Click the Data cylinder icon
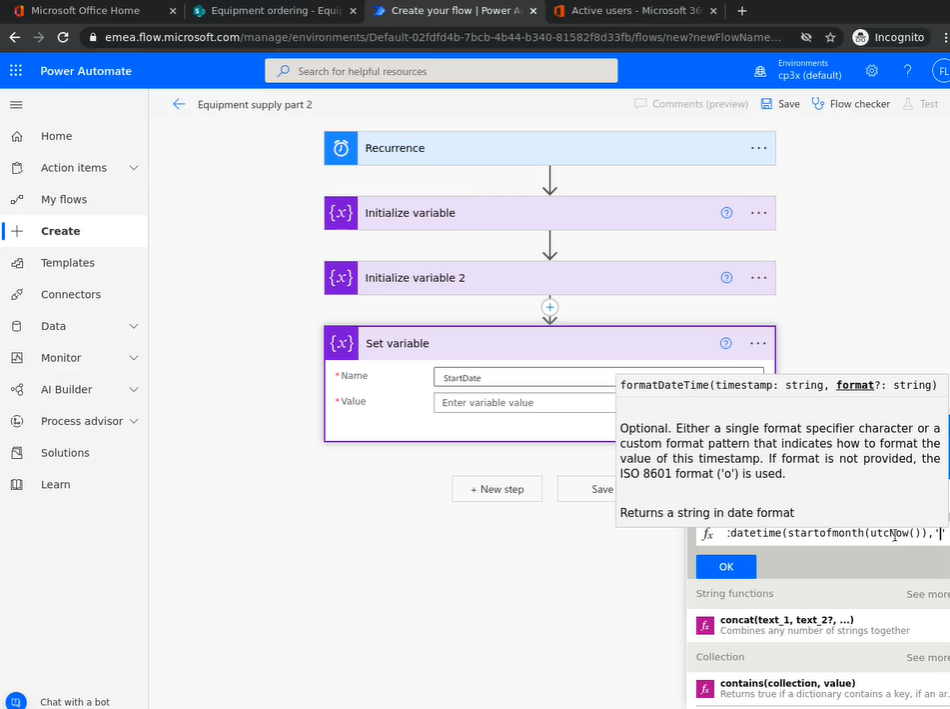Image resolution: width=950 pixels, height=709 pixels. [17, 326]
